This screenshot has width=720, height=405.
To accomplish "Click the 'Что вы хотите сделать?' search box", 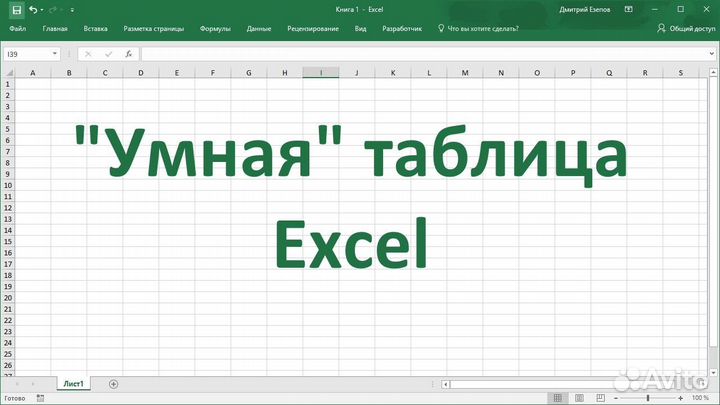I will point(478,28).
